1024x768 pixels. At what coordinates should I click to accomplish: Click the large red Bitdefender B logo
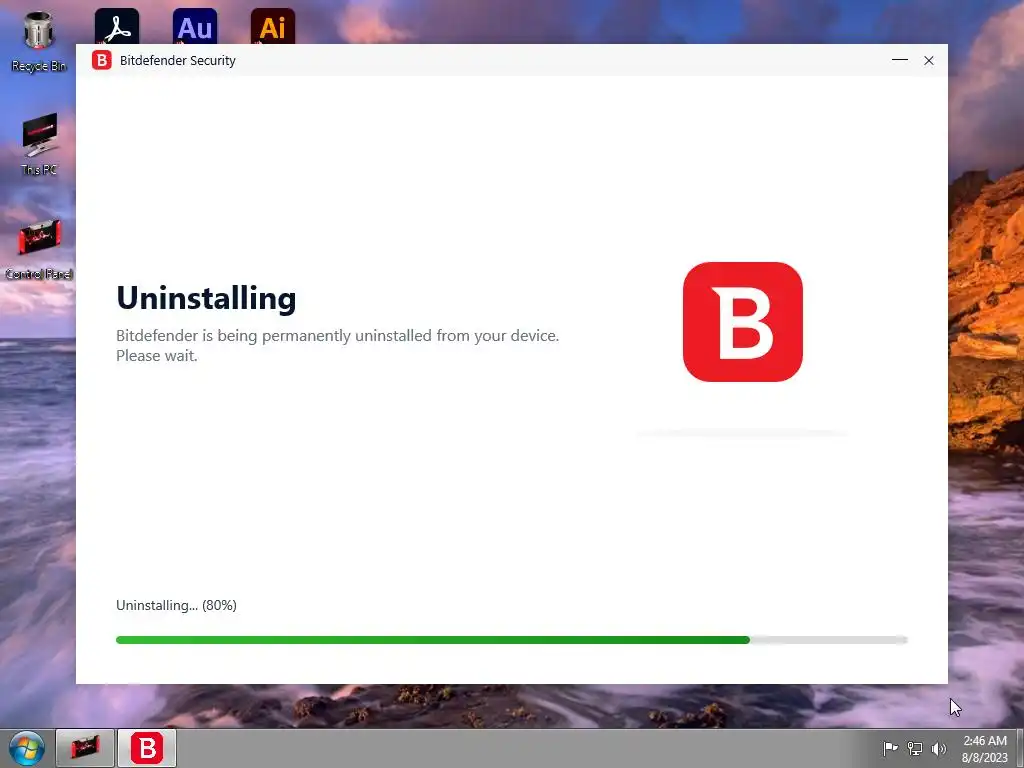pos(743,322)
